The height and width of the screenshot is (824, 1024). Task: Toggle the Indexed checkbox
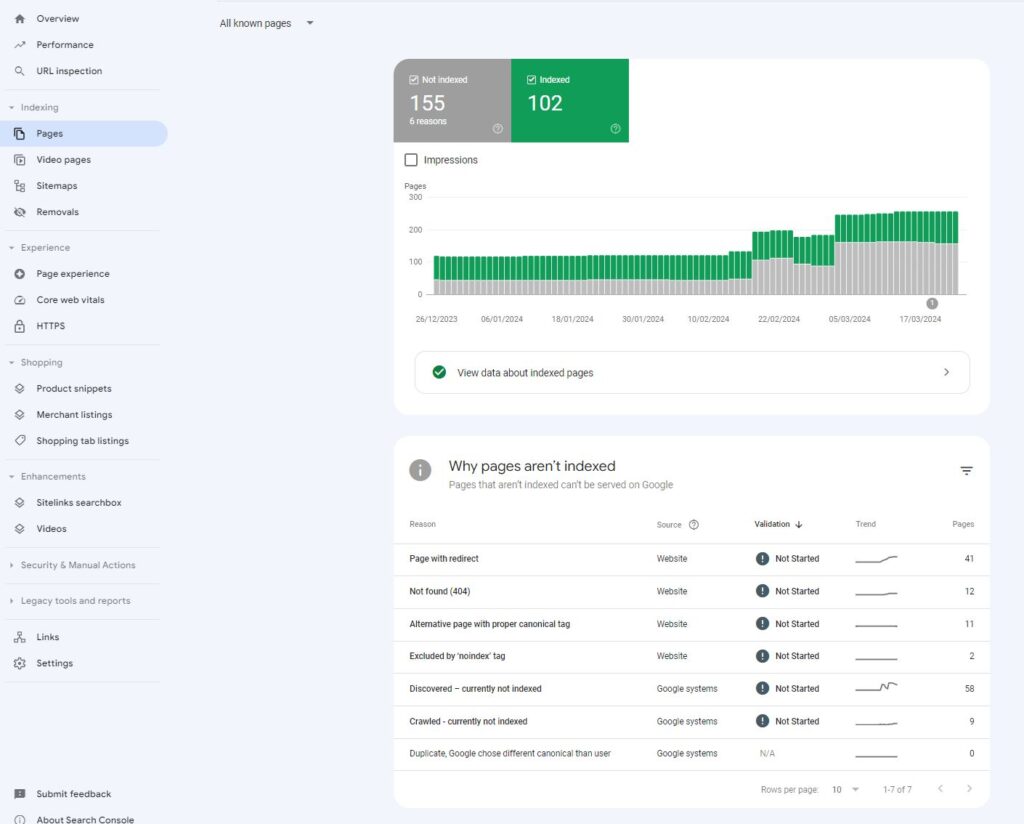pyautogui.click(x=531, y=80)
